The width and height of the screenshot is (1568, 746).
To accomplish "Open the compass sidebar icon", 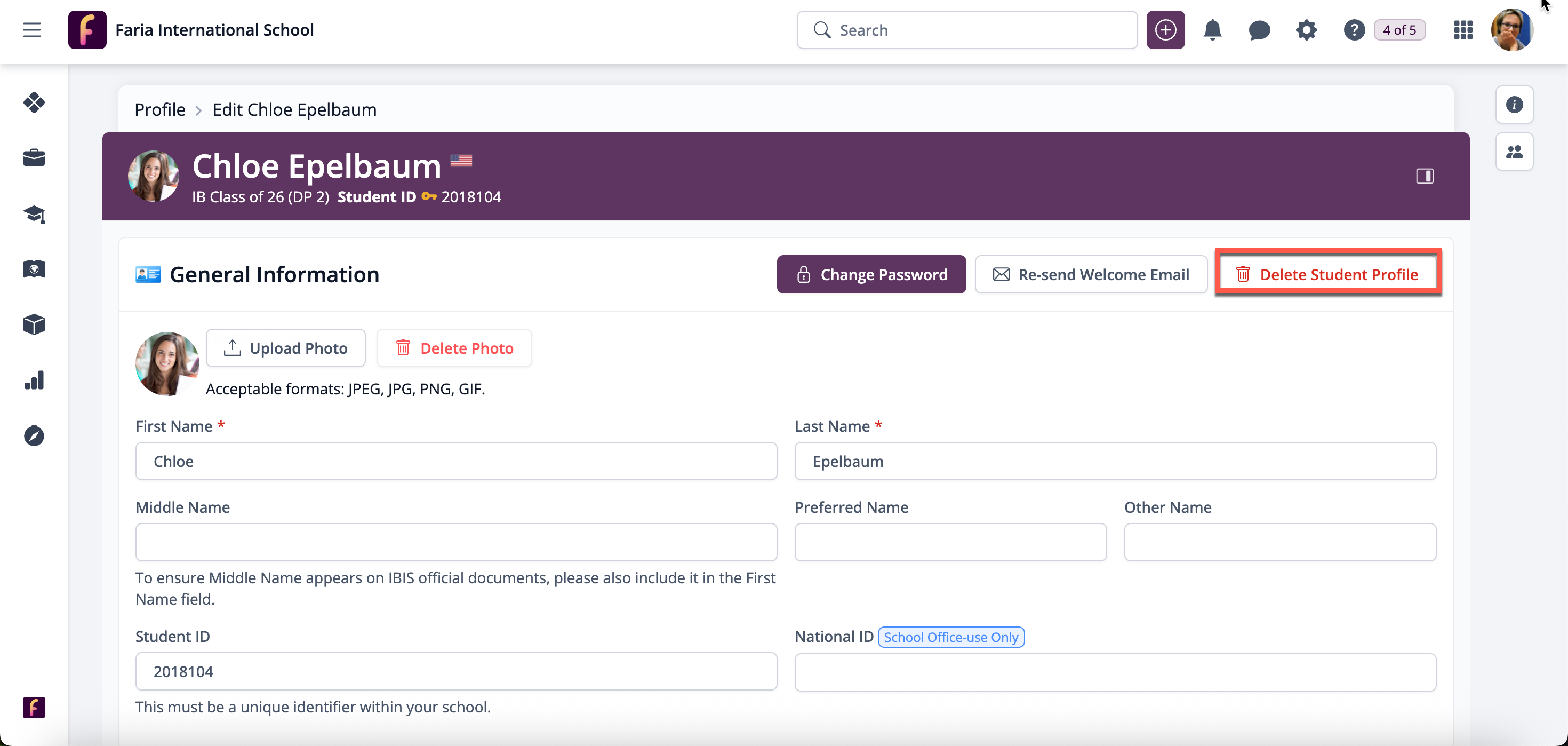I will (34, 435).
